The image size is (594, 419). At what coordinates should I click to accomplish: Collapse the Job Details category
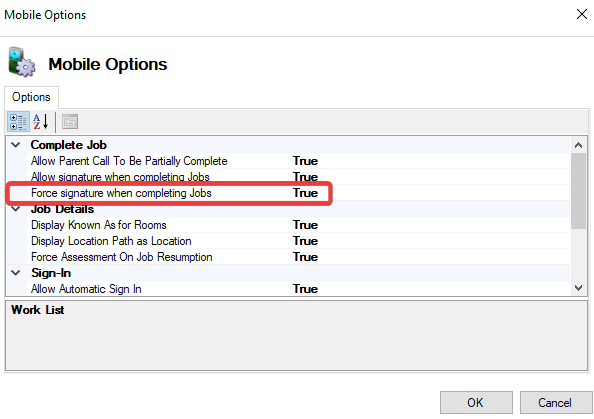point(16,209)
